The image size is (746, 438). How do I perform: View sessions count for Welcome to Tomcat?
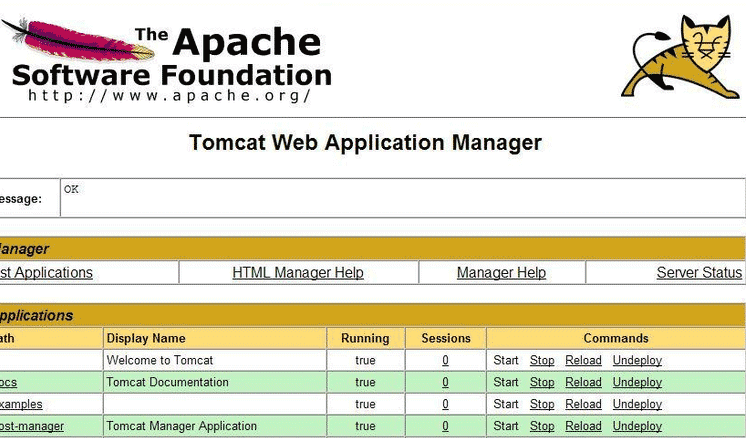(445, 360)
